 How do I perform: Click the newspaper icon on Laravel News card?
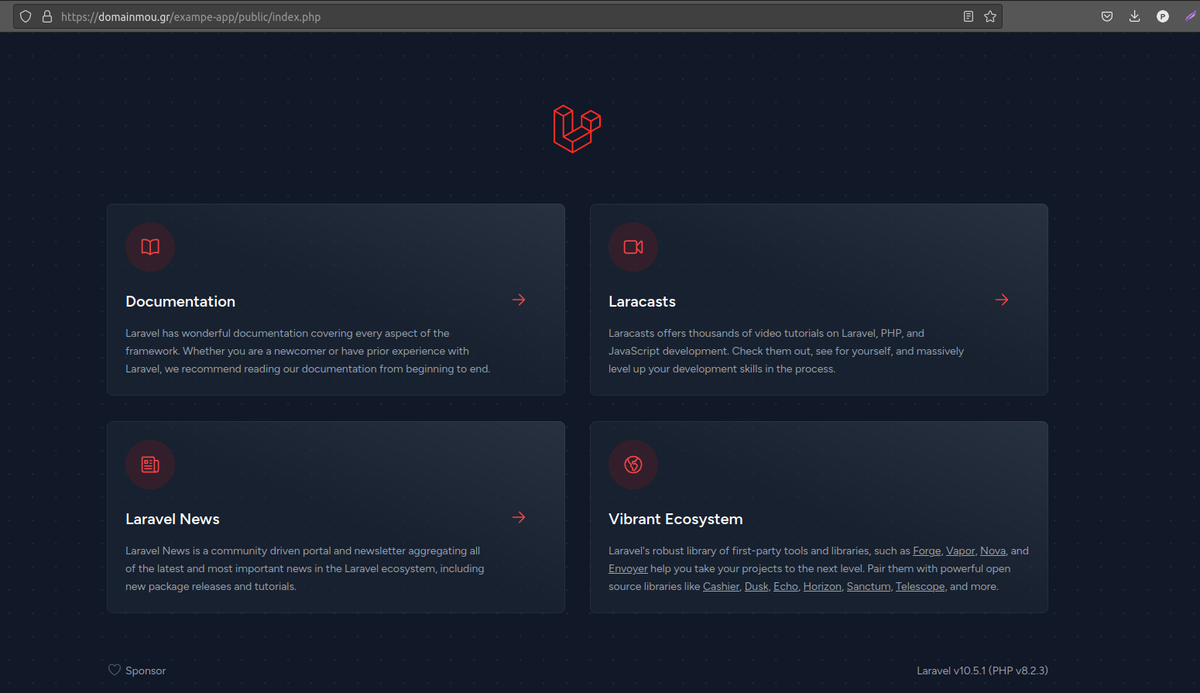tap(150, 464)
